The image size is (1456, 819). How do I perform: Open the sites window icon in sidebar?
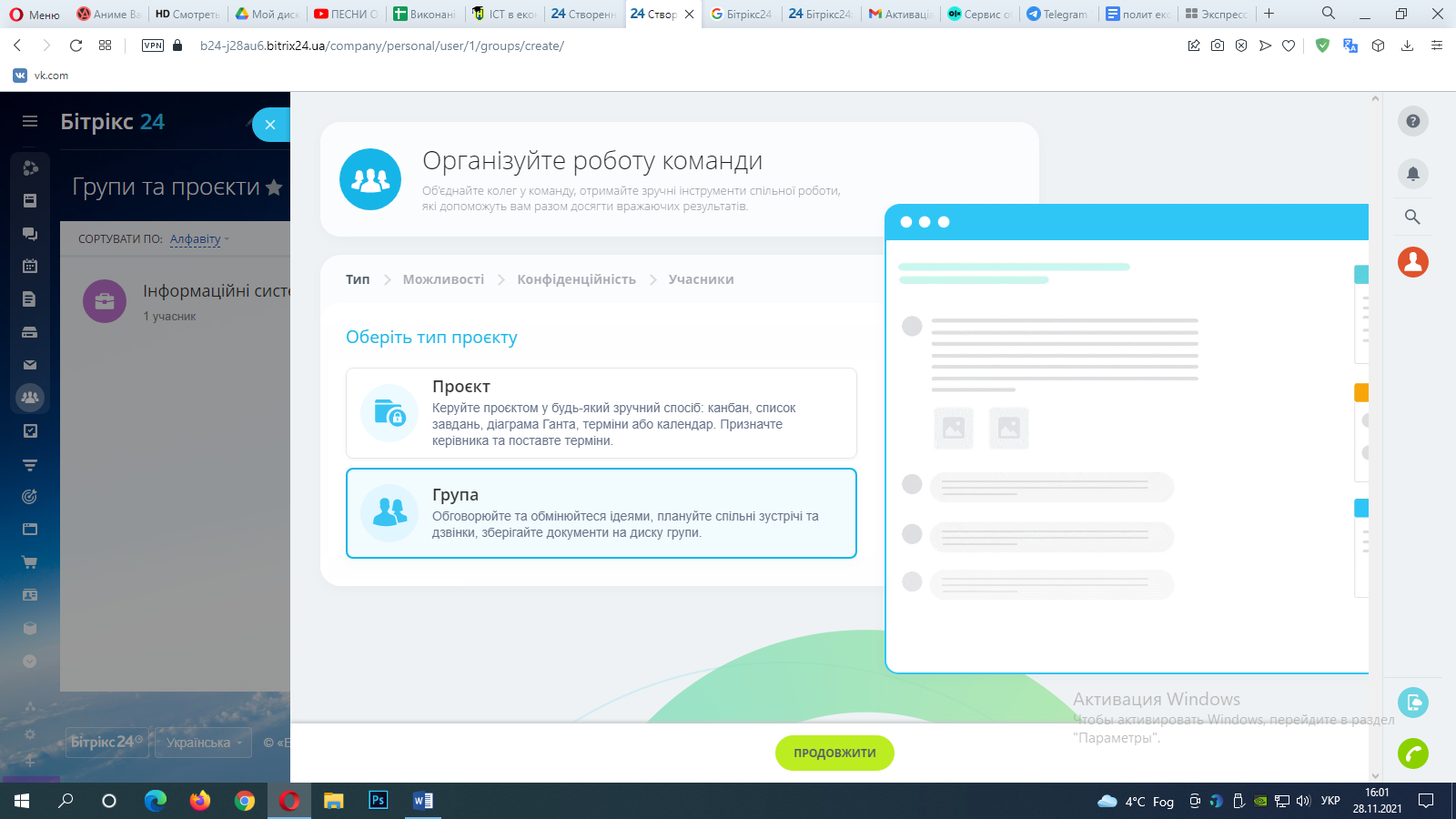(x=30, y=529)
